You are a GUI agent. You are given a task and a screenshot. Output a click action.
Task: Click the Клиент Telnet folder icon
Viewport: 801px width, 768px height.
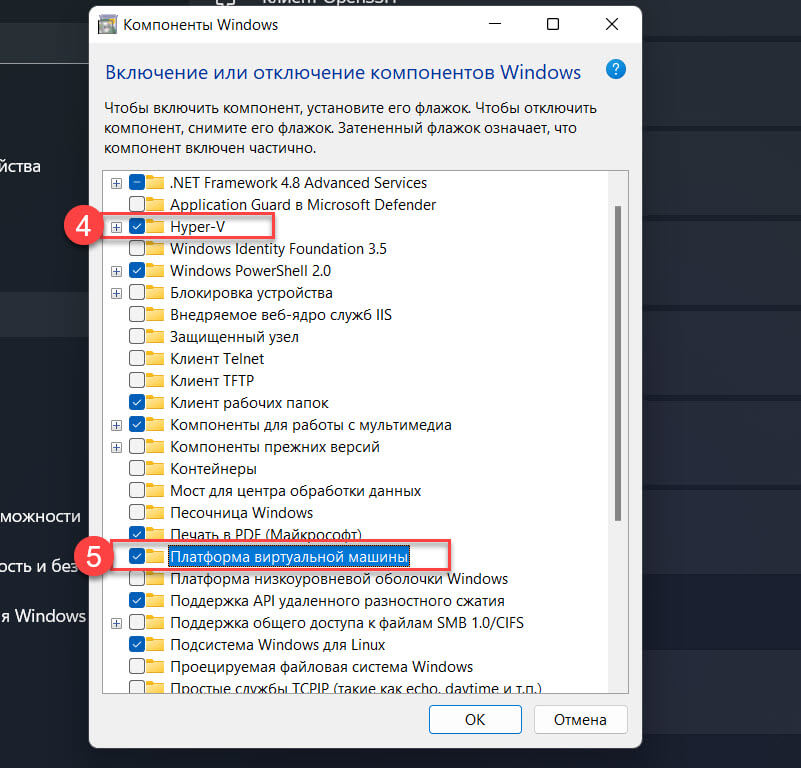click(x=155, y=358)
